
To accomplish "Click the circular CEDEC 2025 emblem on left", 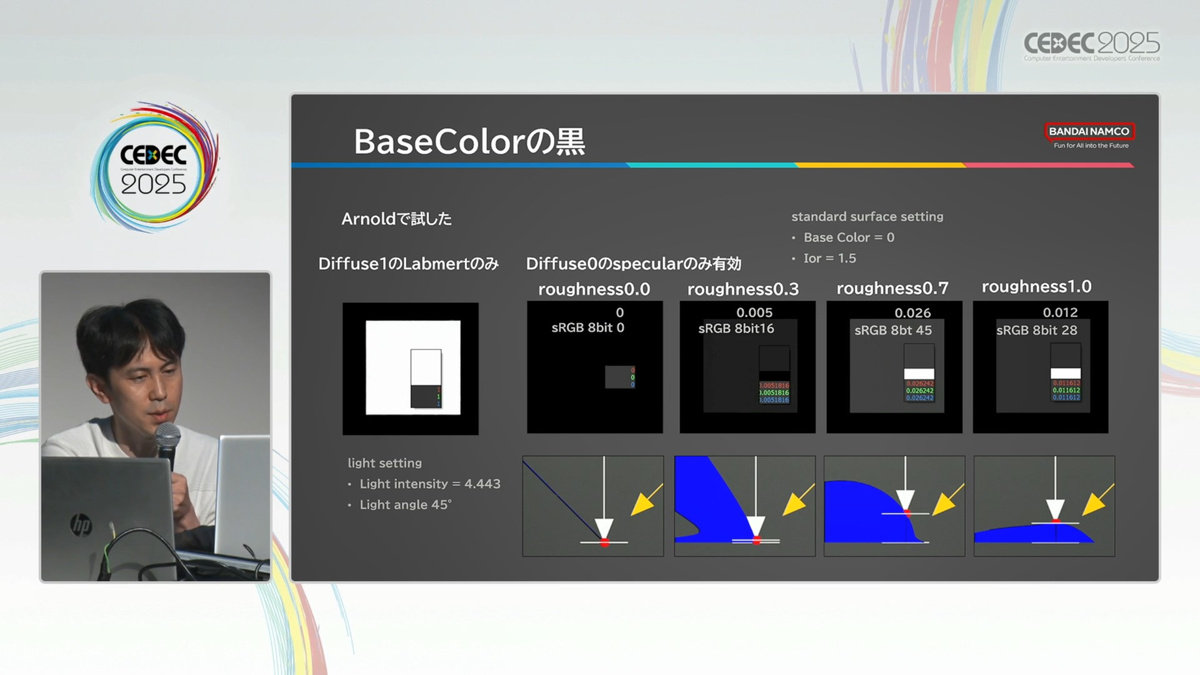I will pyautogui.click(x=154, y=167).
